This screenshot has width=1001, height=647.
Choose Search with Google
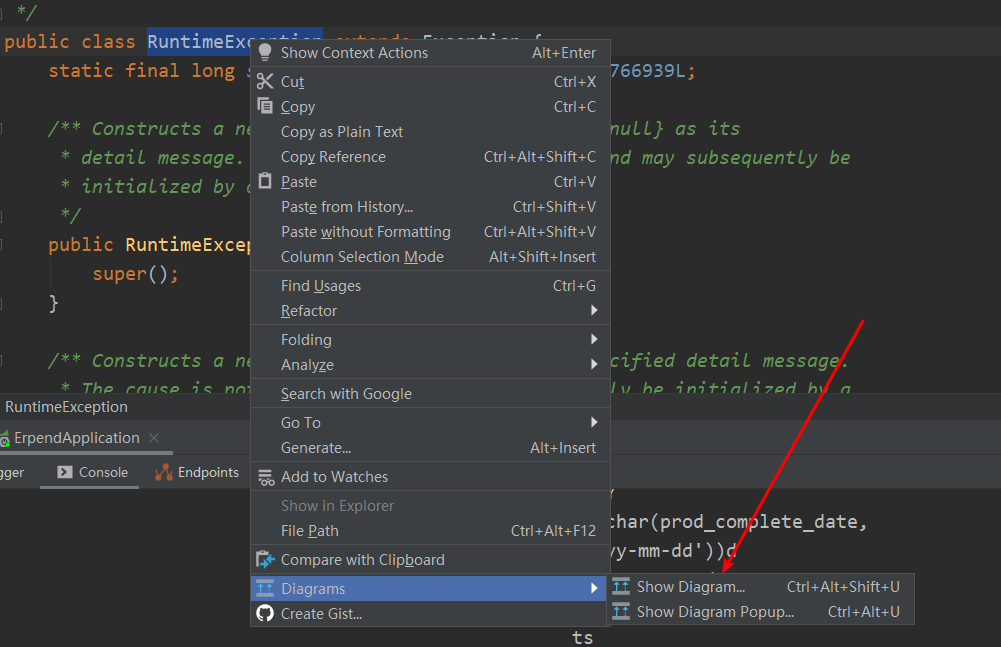(430, 393)
